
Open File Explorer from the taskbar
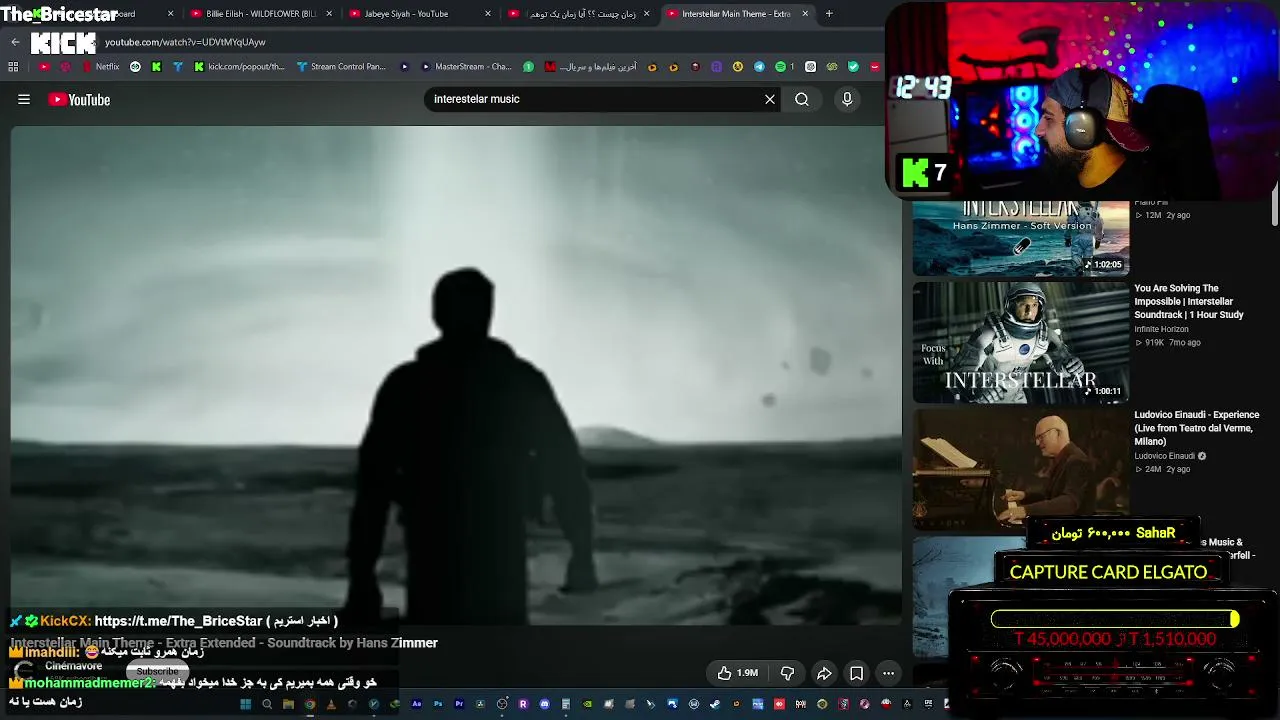tap(288, 704)
